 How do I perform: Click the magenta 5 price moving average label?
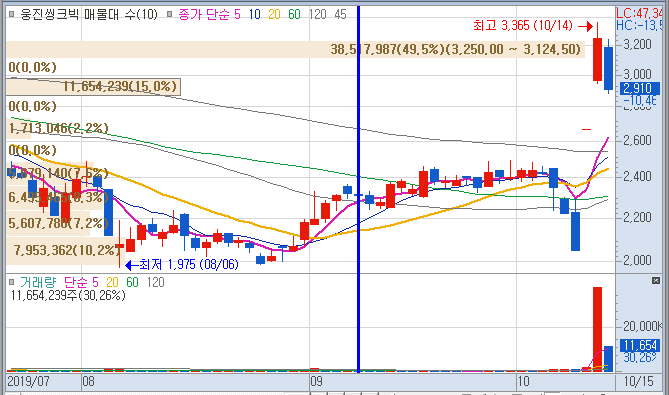click(x=237, y=15)
